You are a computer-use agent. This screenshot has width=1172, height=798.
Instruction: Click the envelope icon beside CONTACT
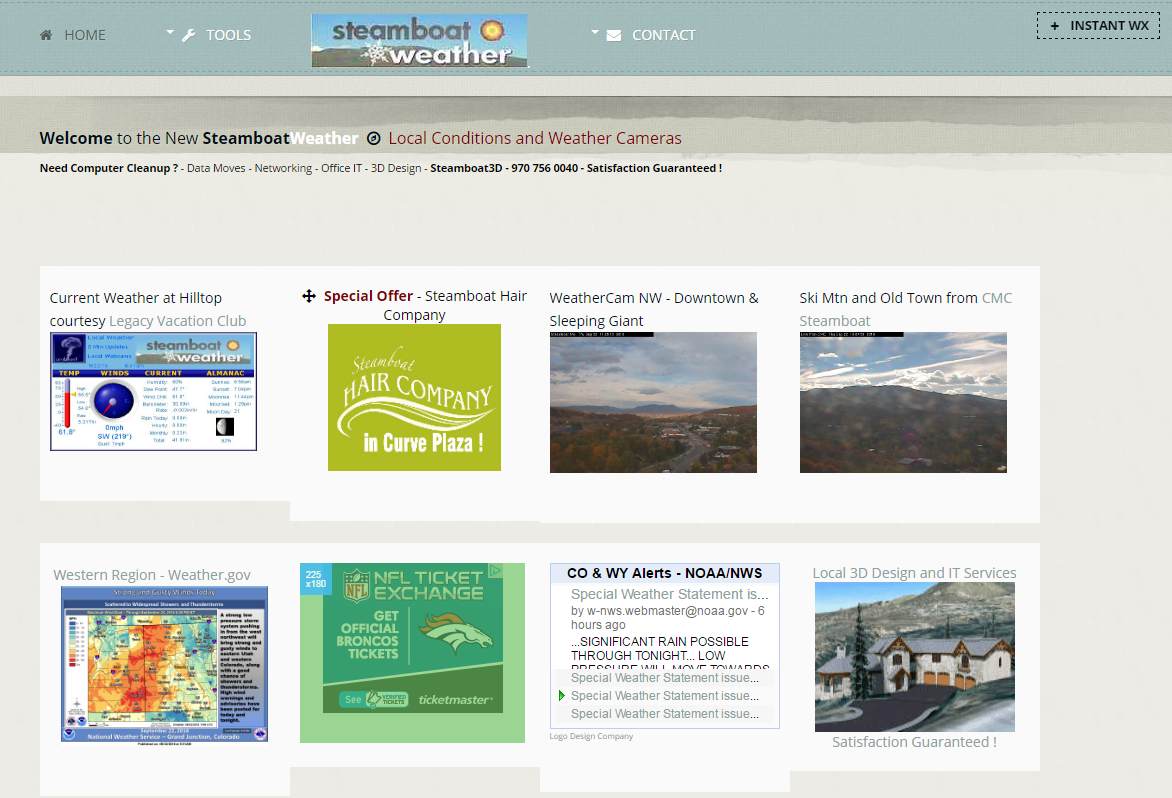coord(613,35)
